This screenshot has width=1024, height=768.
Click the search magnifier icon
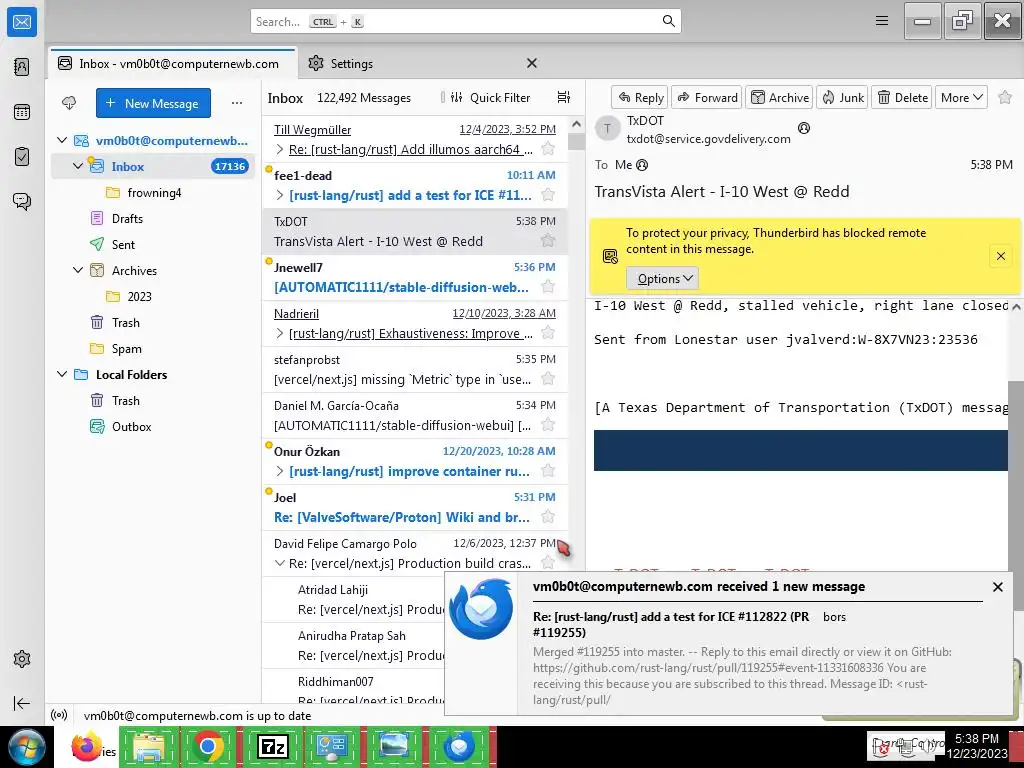click(x=669, y=21)
